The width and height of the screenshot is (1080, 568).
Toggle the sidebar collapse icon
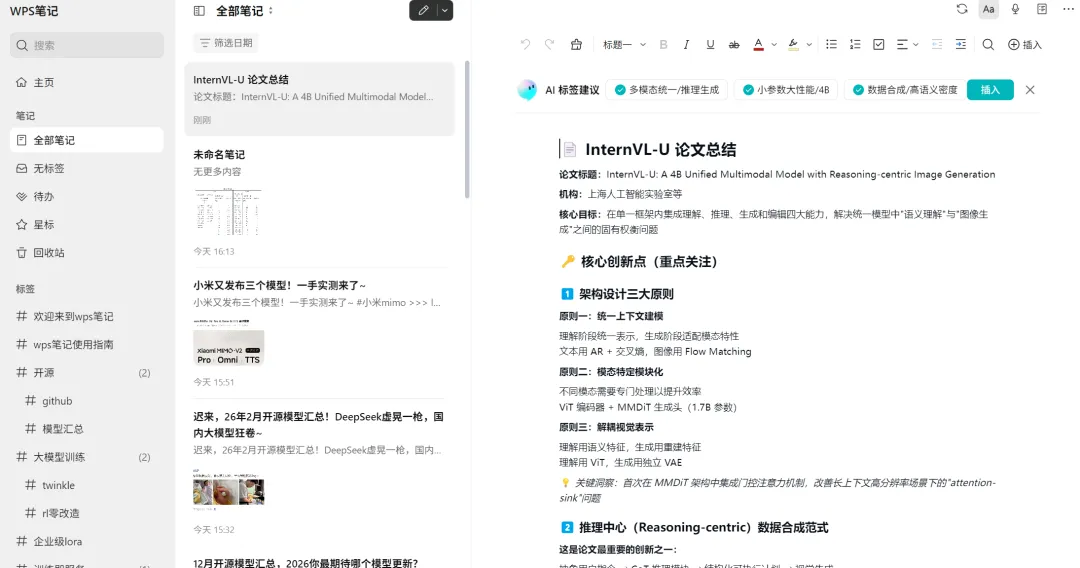tap(199, 10)
